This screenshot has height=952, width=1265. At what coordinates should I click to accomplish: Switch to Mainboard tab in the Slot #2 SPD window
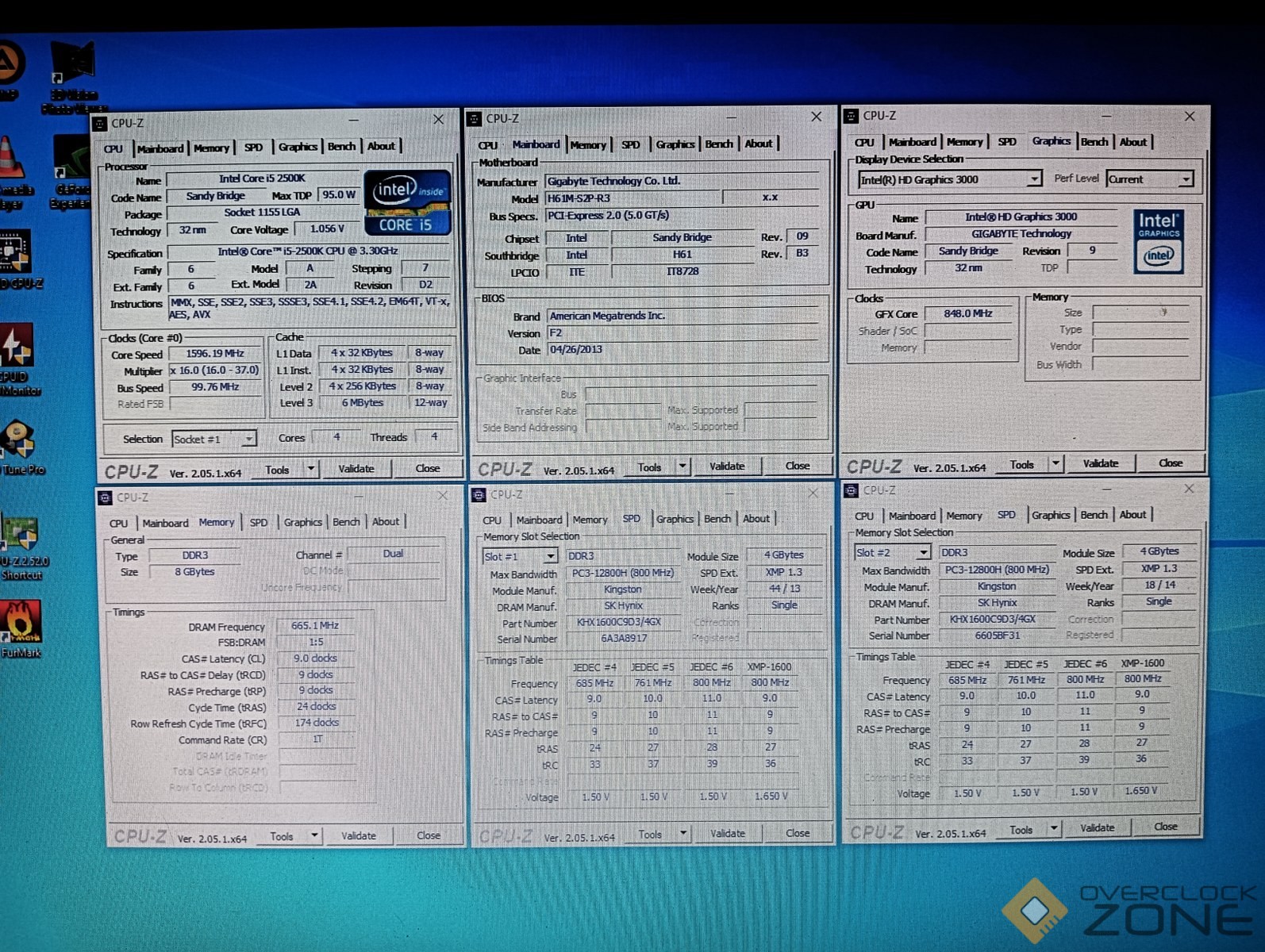[912, 516]
